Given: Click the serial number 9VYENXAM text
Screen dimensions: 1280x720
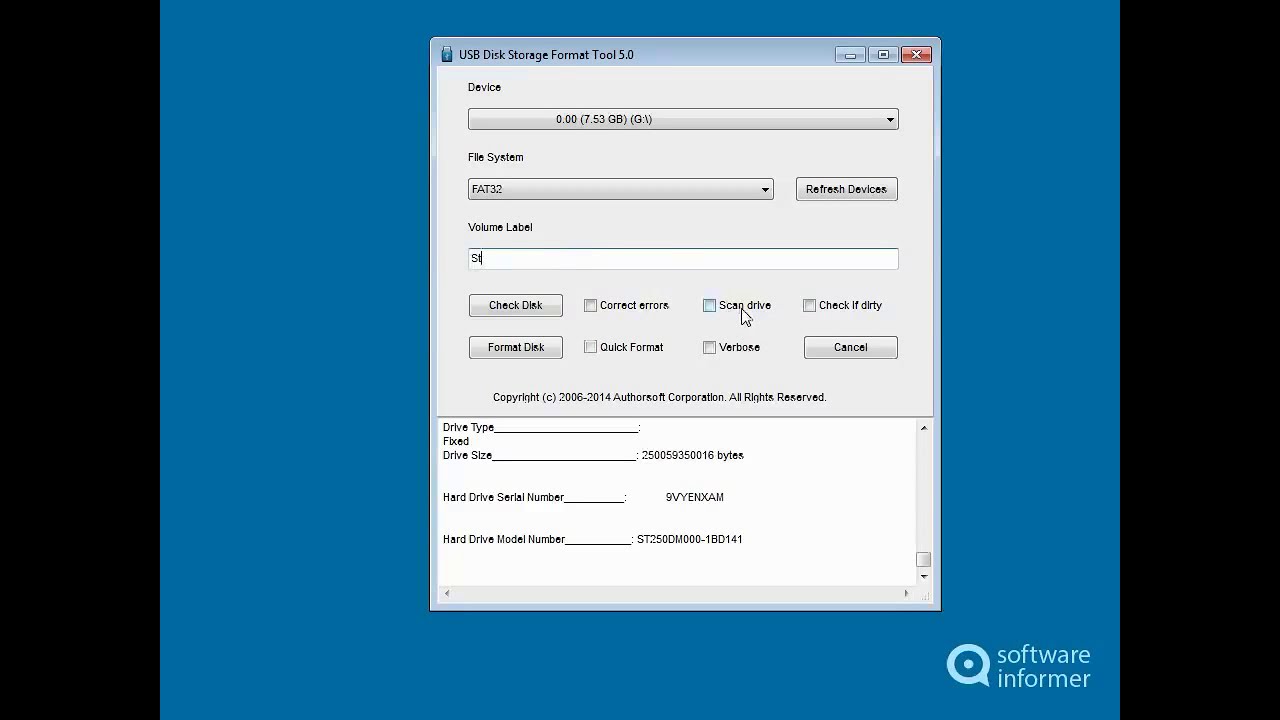Looking at the screenshot, I should (695, 497).
